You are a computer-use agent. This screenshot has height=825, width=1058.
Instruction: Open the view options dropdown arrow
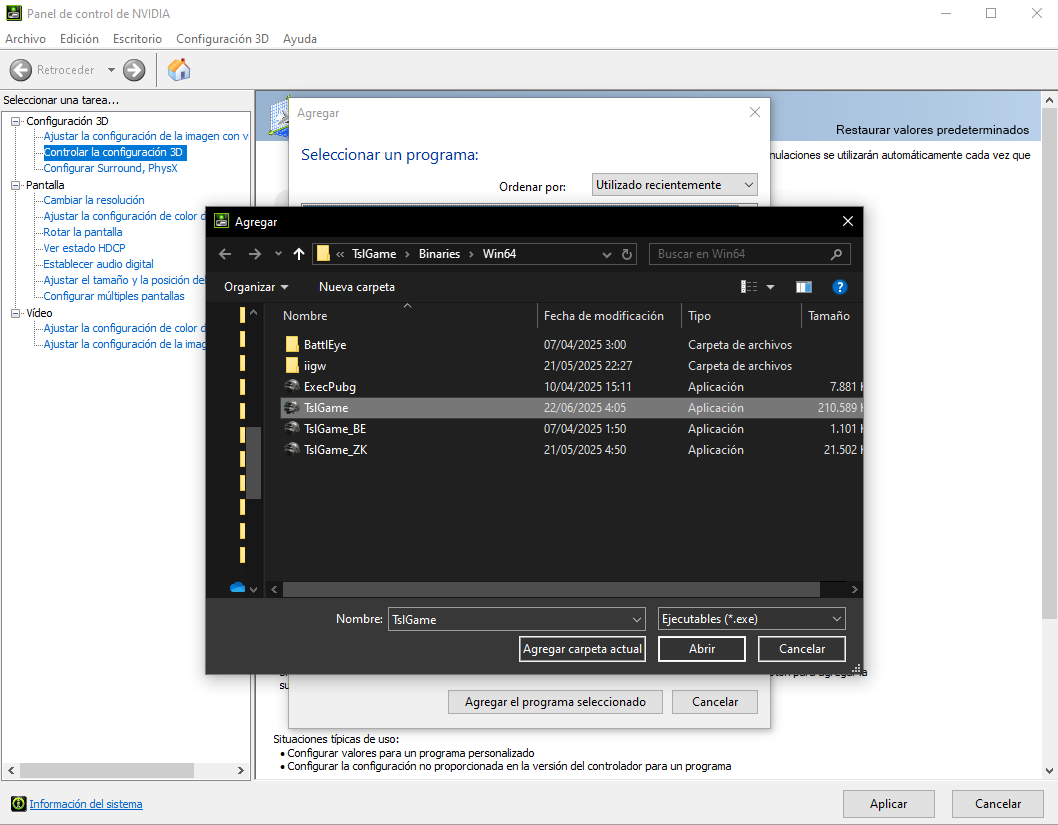click(771, 287)
